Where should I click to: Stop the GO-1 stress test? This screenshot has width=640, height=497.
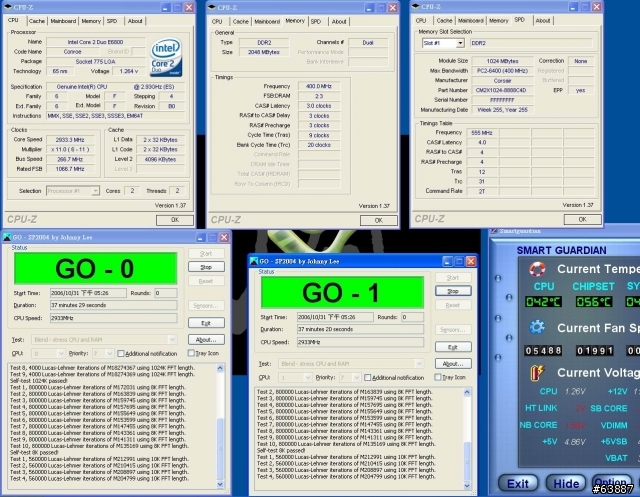point(453,291)
